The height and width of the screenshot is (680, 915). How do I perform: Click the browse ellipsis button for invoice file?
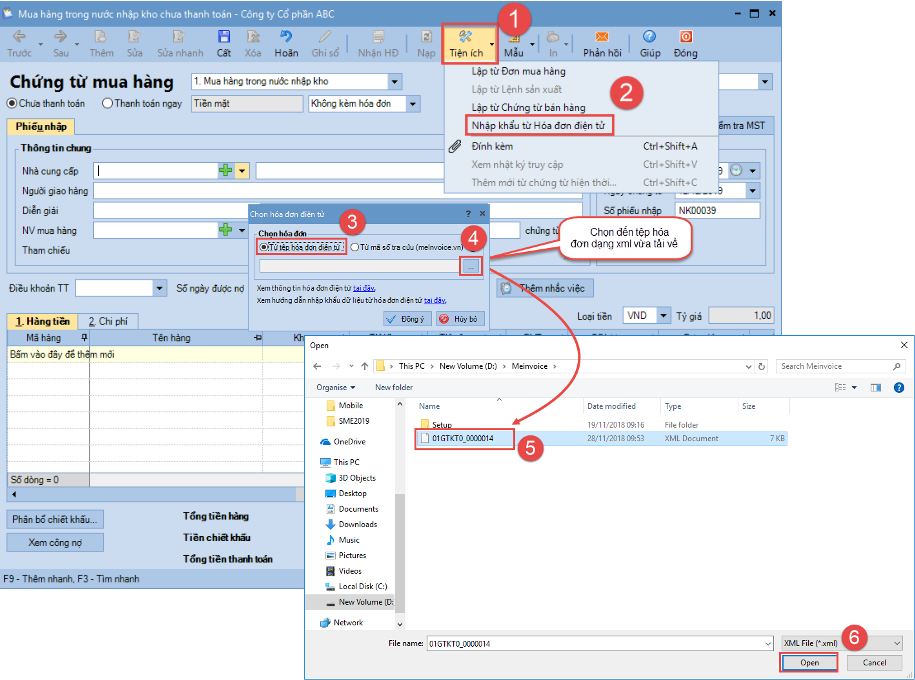[x=472, y=266]
